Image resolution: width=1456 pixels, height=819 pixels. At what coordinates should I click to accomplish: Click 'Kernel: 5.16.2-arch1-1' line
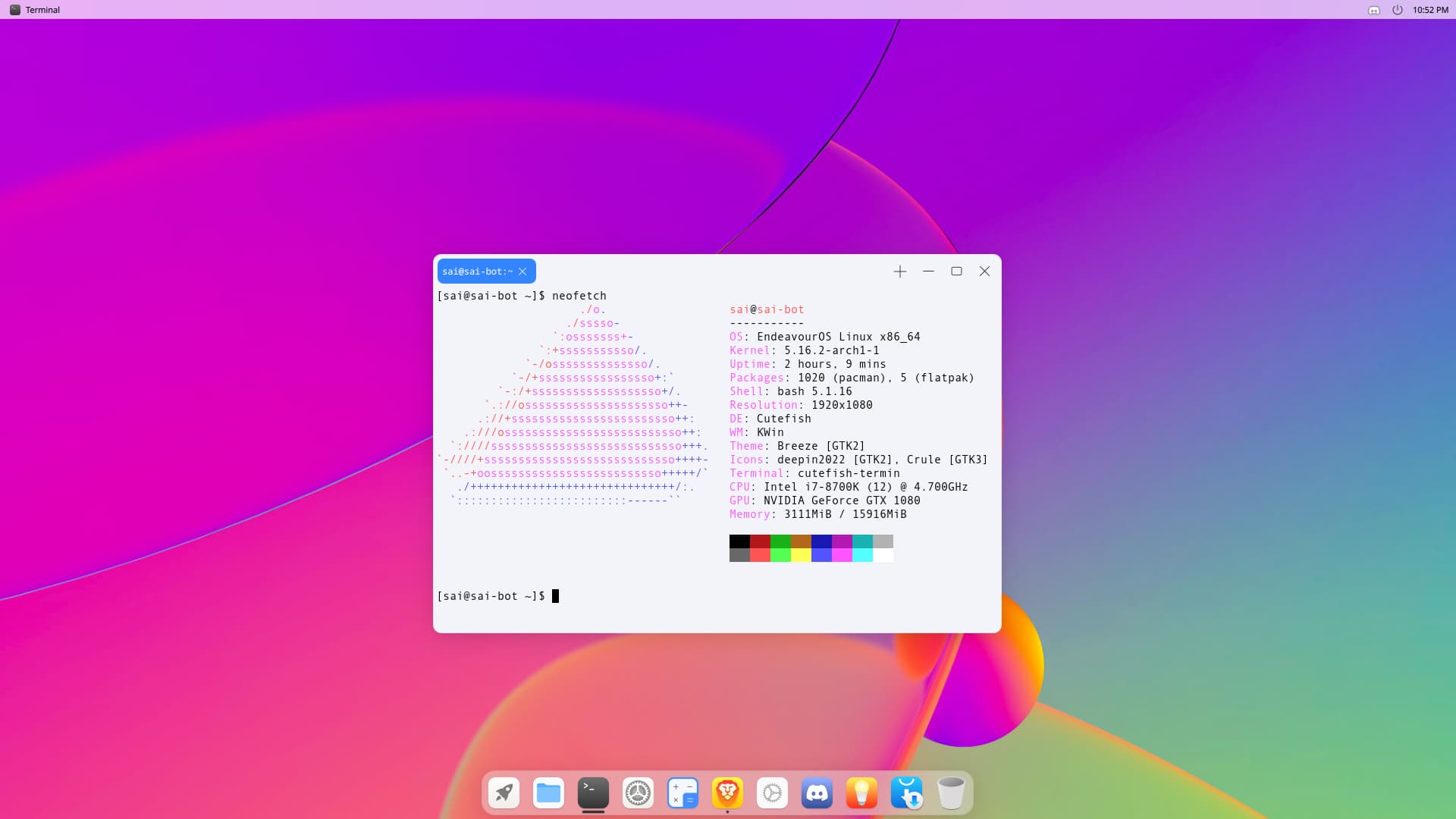[805, 350]
